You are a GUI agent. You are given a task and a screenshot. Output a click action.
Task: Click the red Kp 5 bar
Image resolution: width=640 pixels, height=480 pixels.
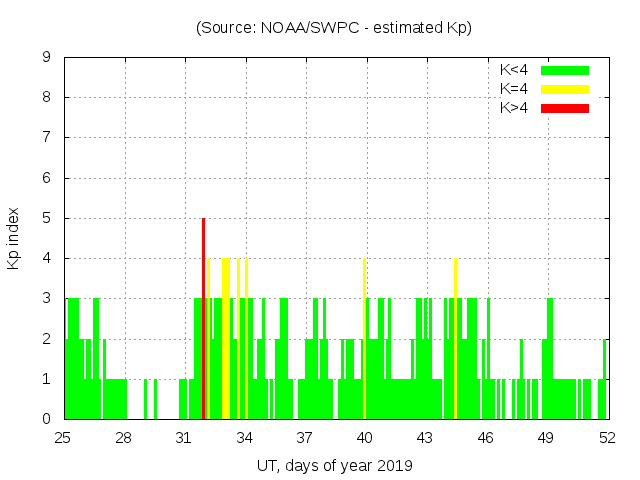click(203, 320)
